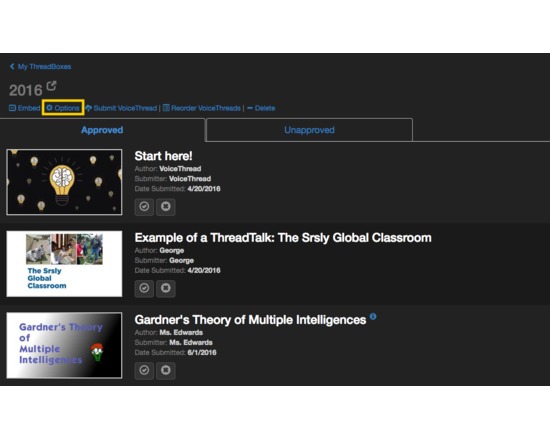
Task: Open the Start here! thumbnail
Action: 64,182
